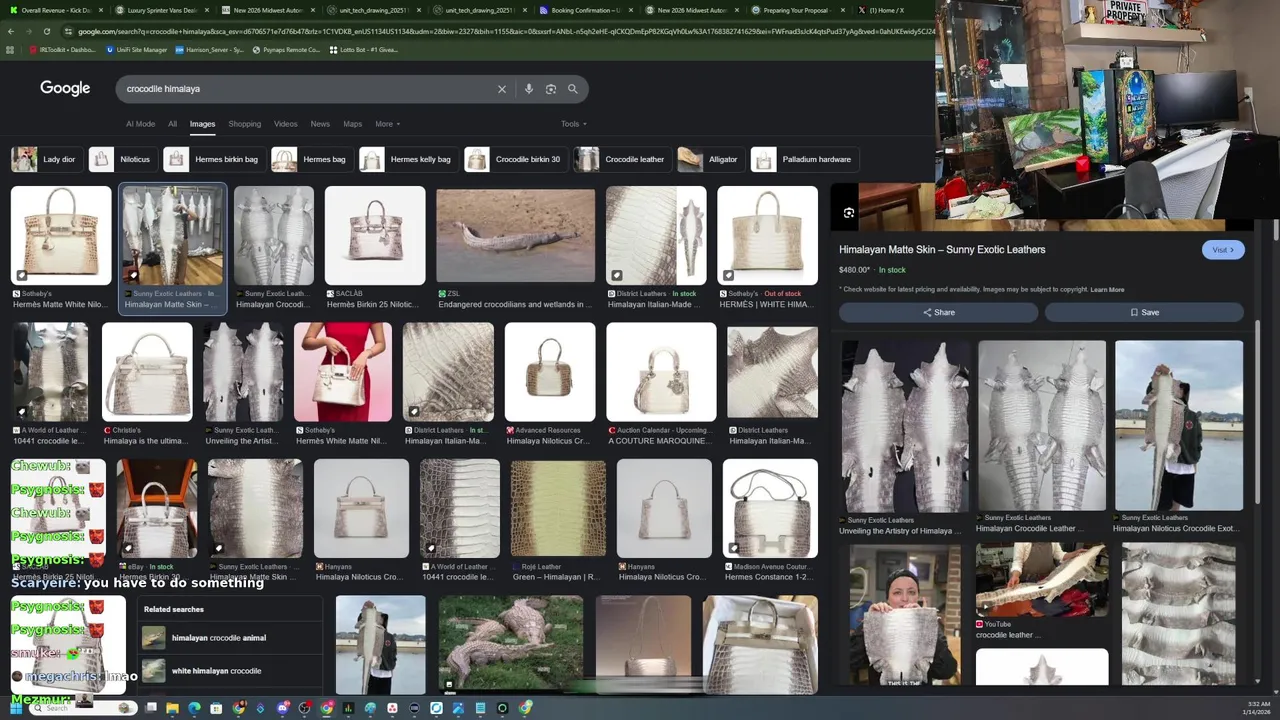Click the Visit button in preview panel

coord(1223,250)
